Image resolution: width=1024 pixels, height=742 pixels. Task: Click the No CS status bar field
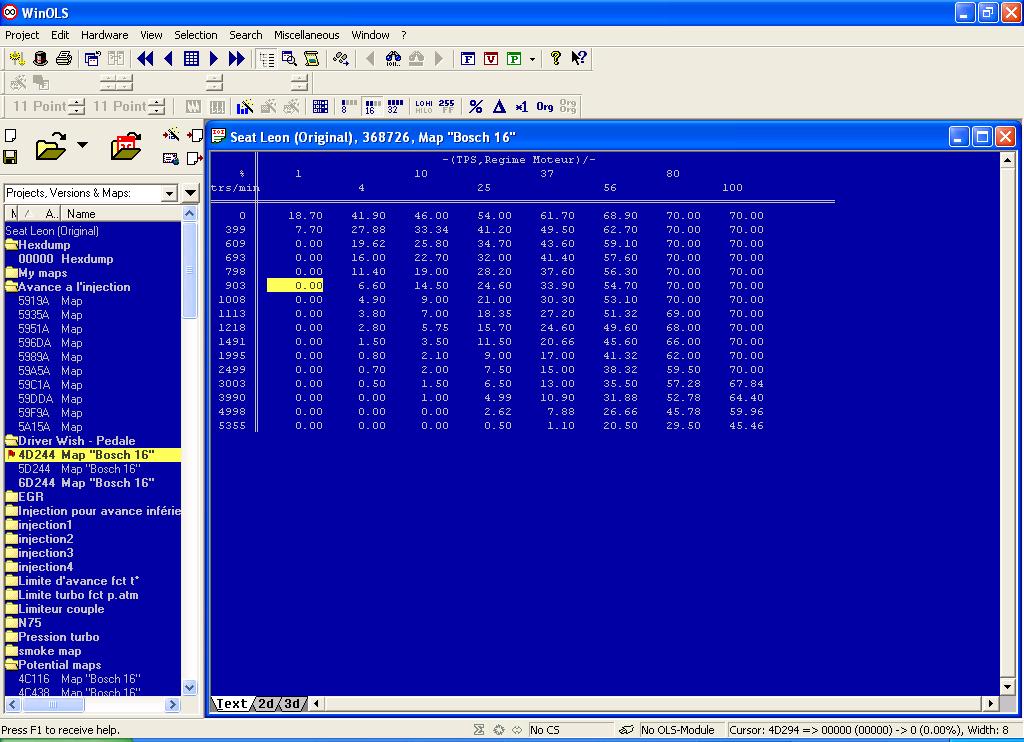(569, 730)
